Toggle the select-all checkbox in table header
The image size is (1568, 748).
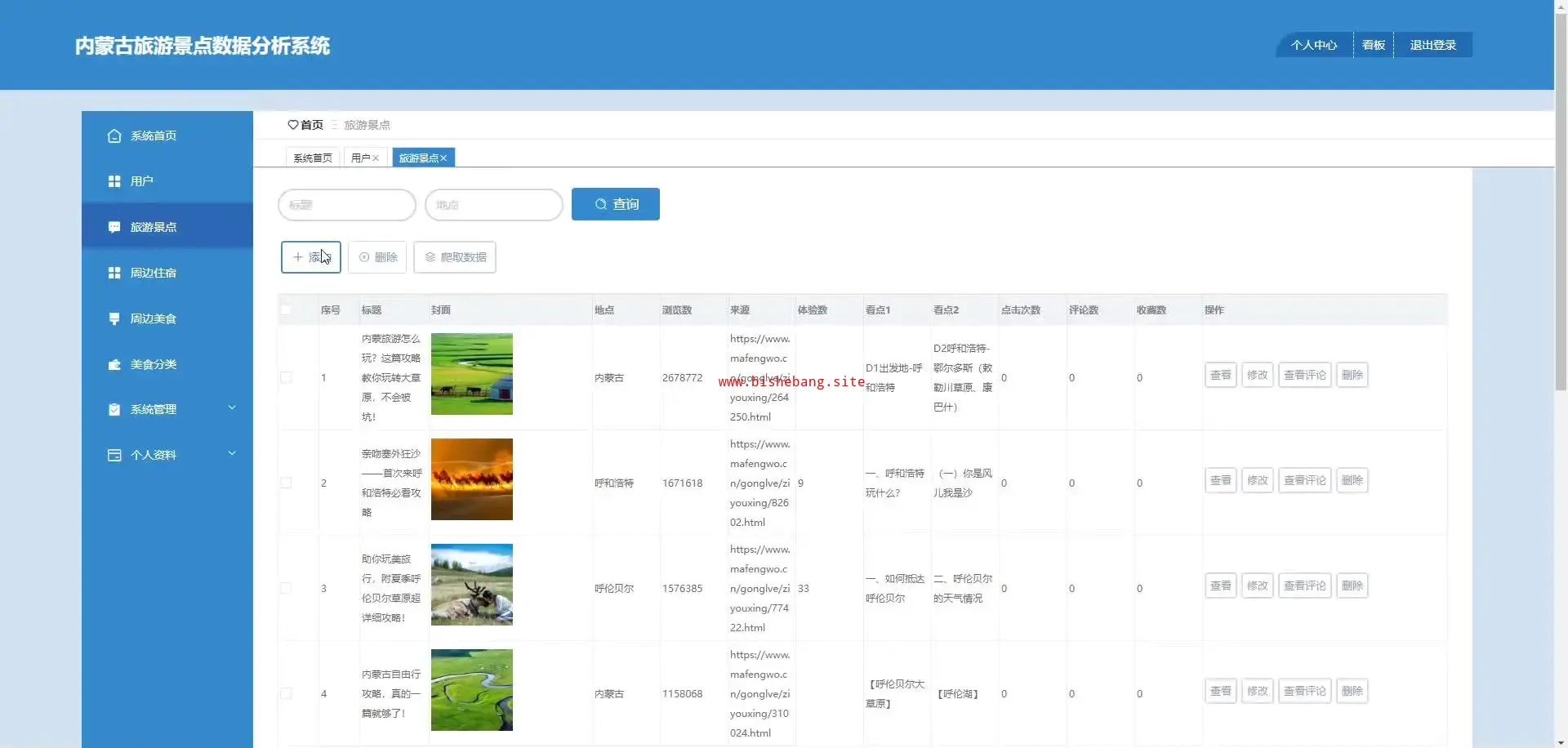click(x=286, y=309)
